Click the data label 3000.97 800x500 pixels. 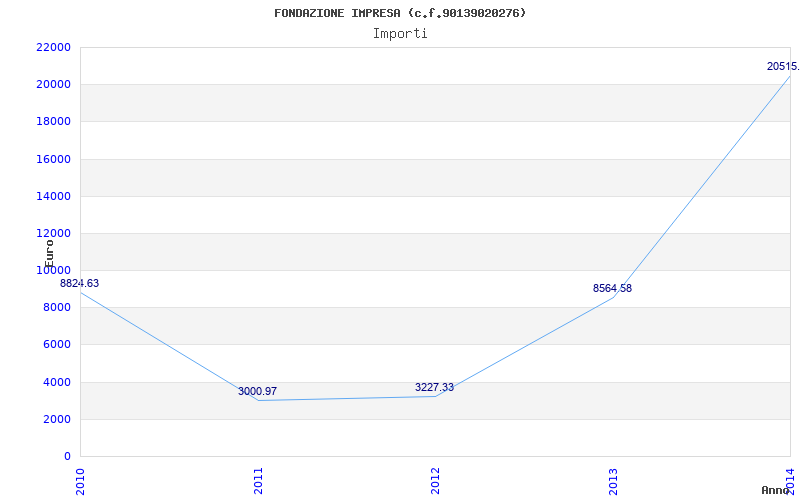pyautogui.click(x=258, y=391)
